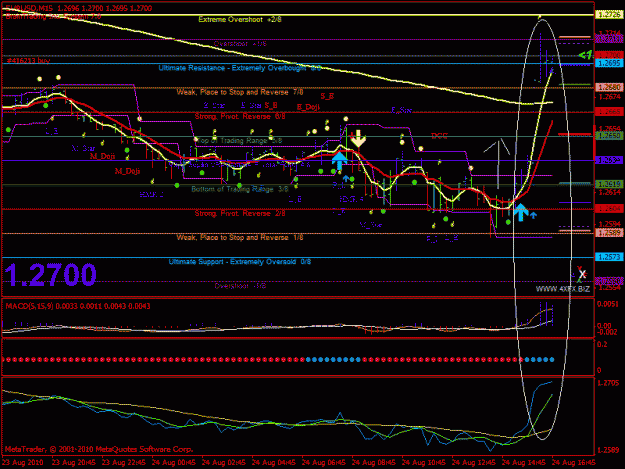
Task: Click the DCC pattern label
Action: point(439,136)
